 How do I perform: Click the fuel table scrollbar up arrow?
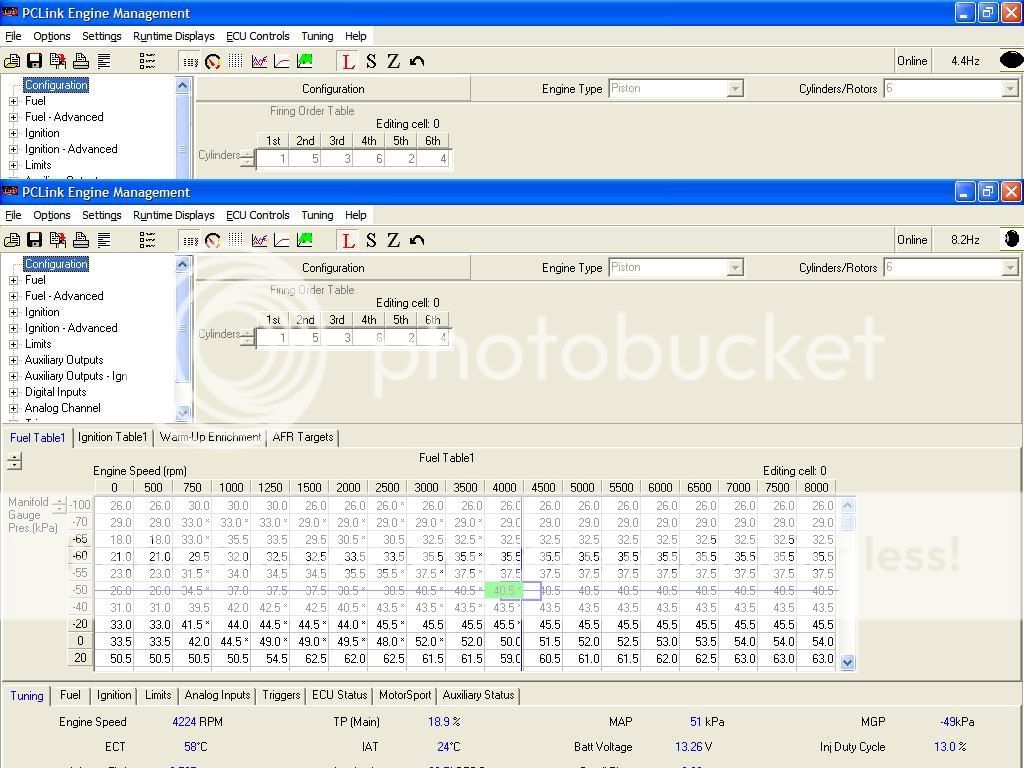point(848,505)
